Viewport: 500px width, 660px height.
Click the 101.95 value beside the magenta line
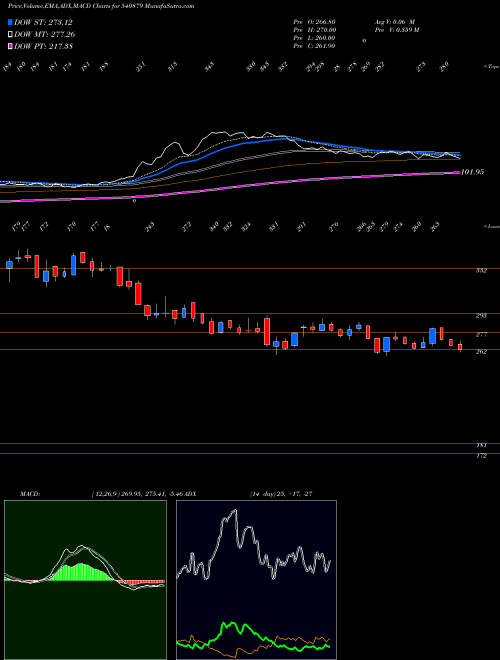472,172
